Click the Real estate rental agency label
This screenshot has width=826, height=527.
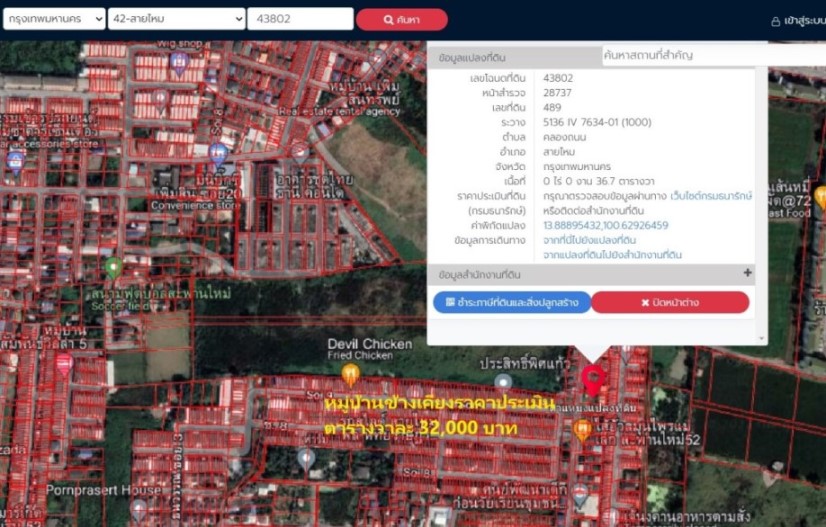point(339,112)
